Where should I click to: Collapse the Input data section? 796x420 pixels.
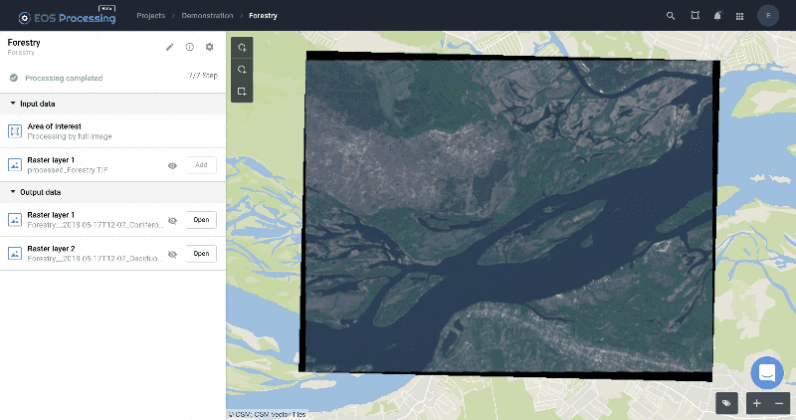[x=13, y=104]
